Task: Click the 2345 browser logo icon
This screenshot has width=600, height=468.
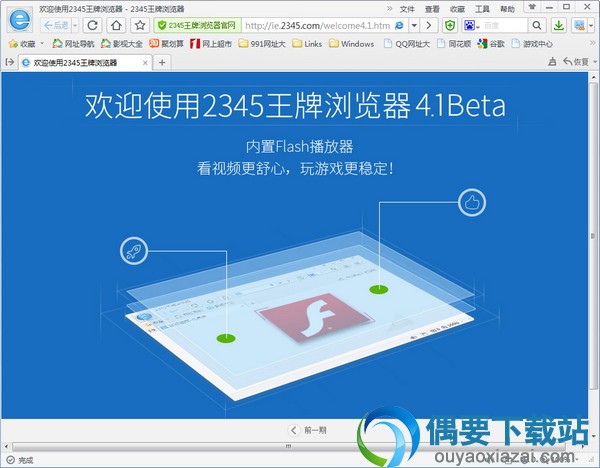Action: pos(20,20)
